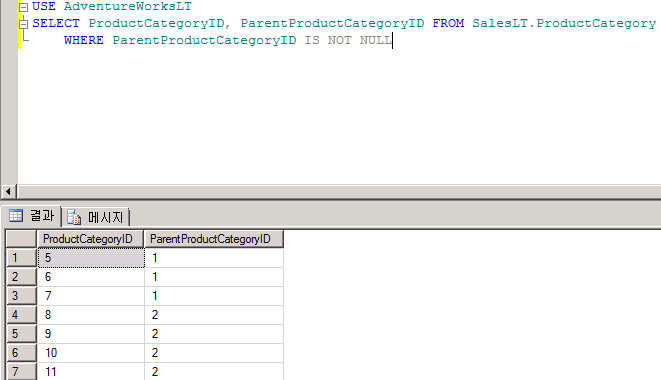
Task: Click parent ID cell in row 7
Action: click(x=214, y=372)
